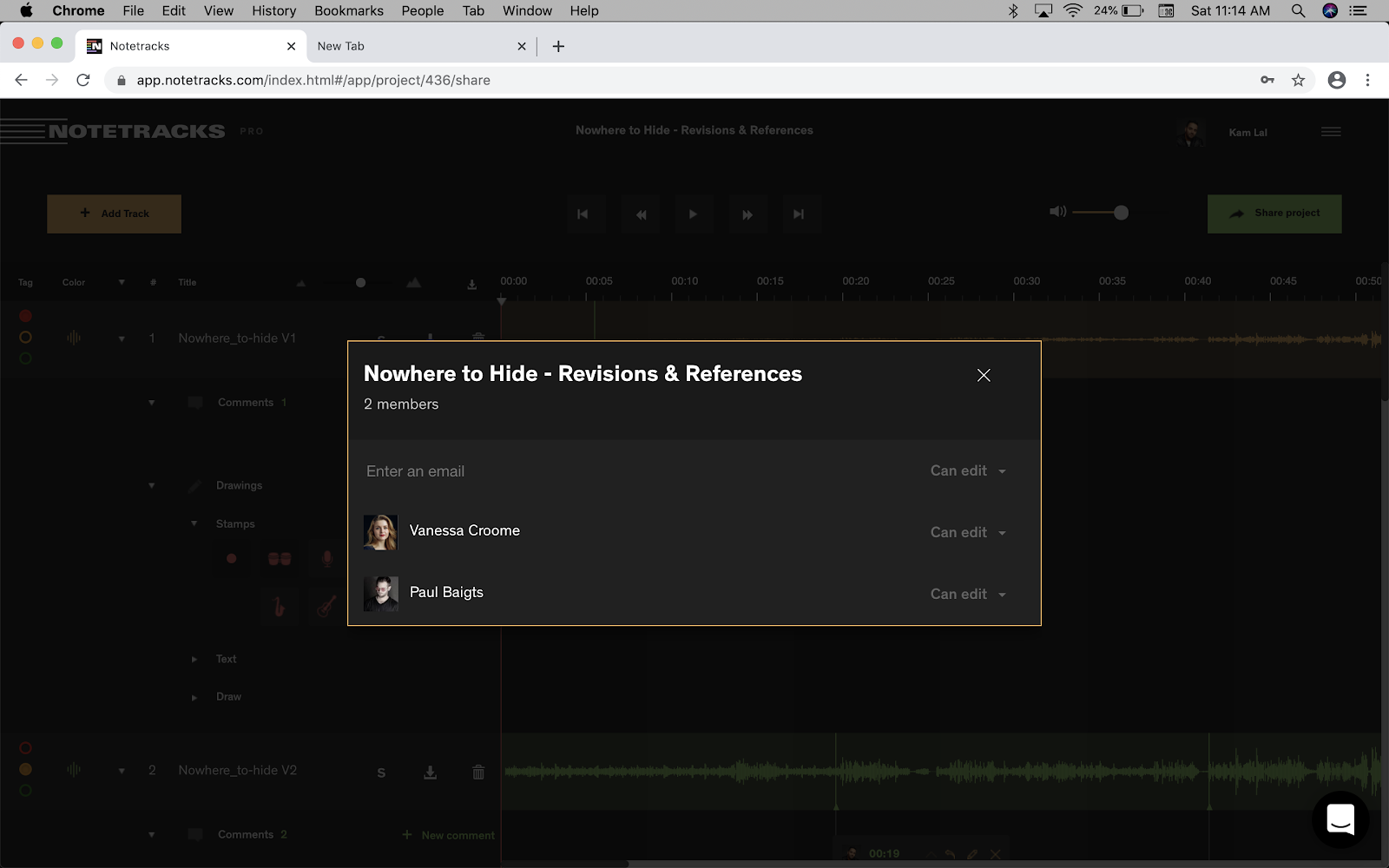Image resolution: width=1389 pixels, height=868 pixels.
Task: Click the pencil icon next to Drawings
Action: point(194,485)
